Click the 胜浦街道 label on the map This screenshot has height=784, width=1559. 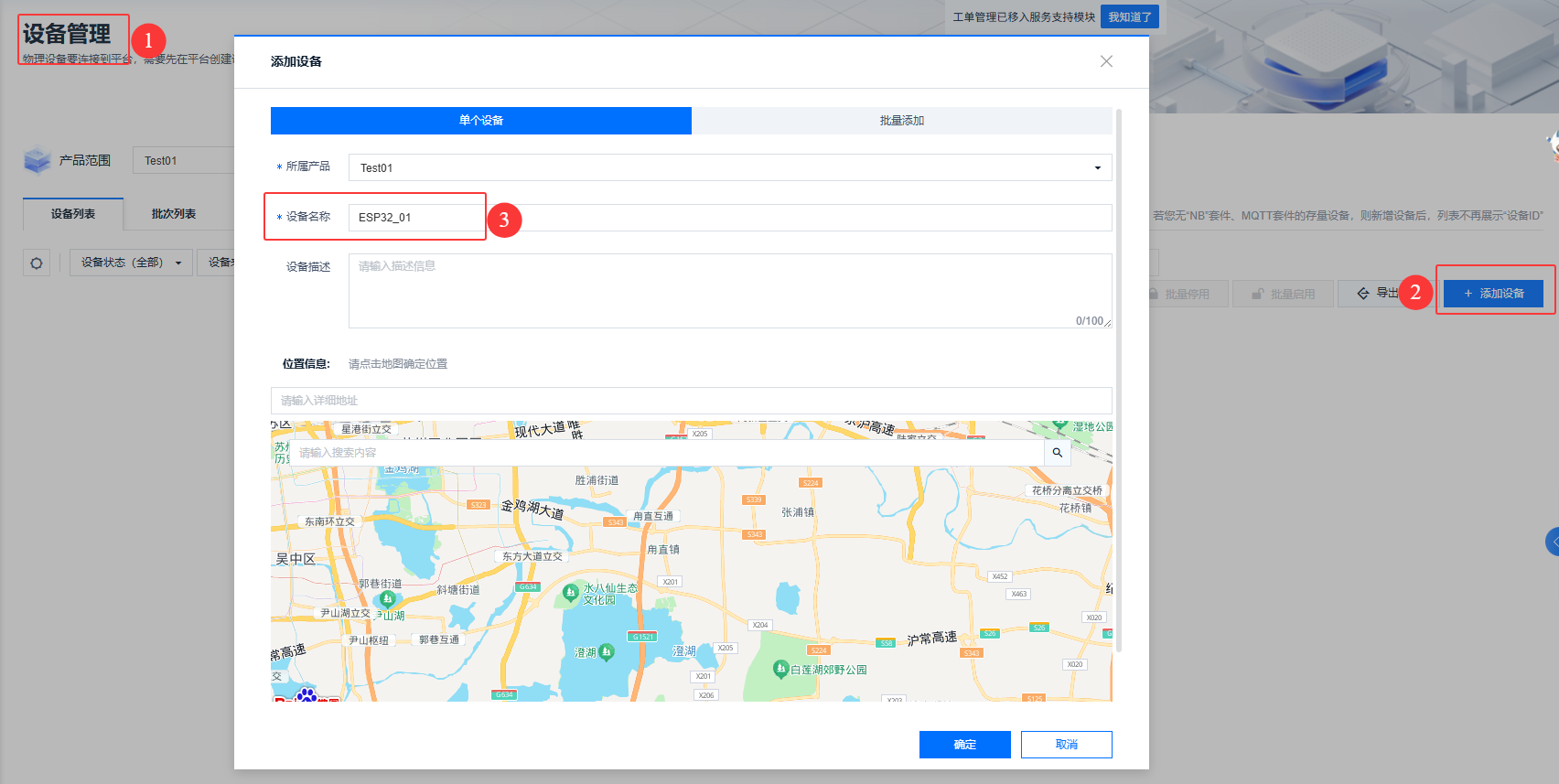(597, 480)
